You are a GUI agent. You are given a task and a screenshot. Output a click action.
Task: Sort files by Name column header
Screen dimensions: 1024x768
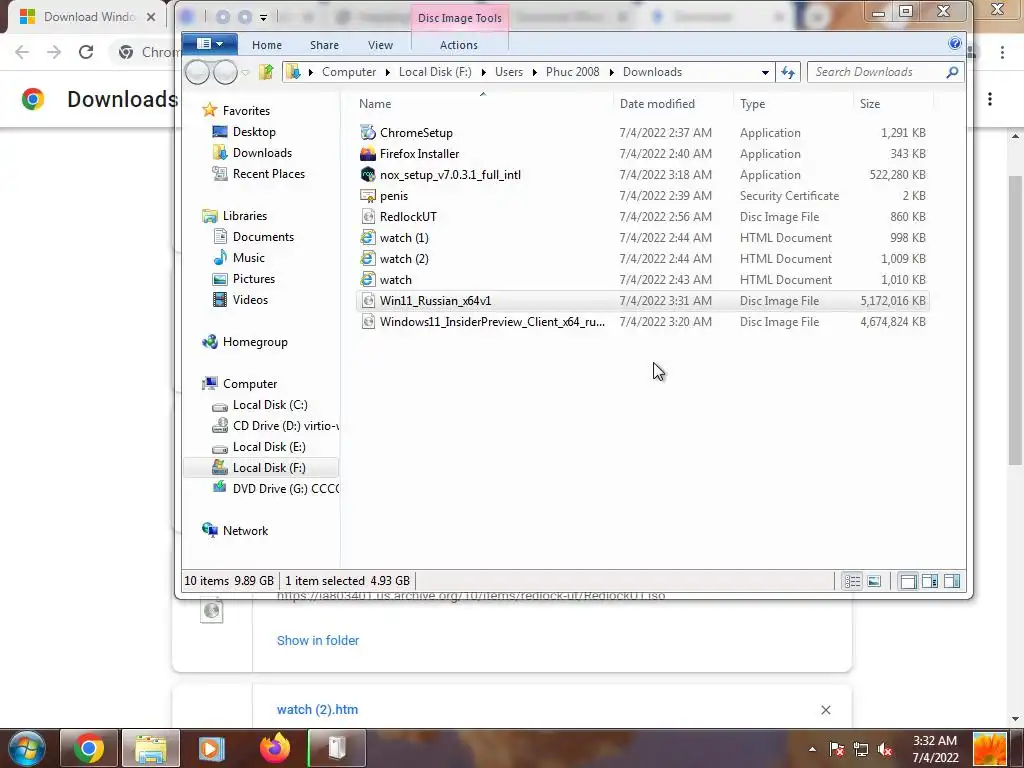(x=375, y=104)
